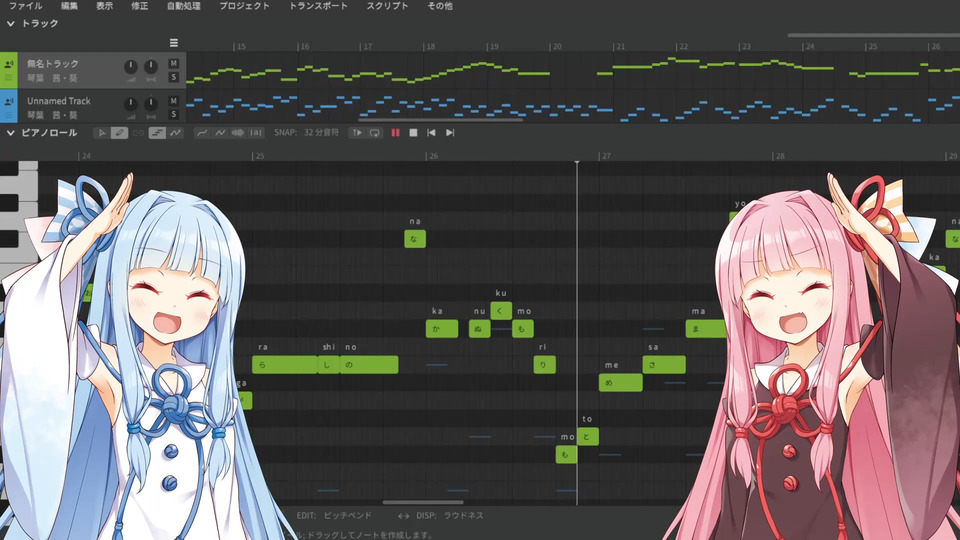Pause playback with the red pause button

(396, 133)
